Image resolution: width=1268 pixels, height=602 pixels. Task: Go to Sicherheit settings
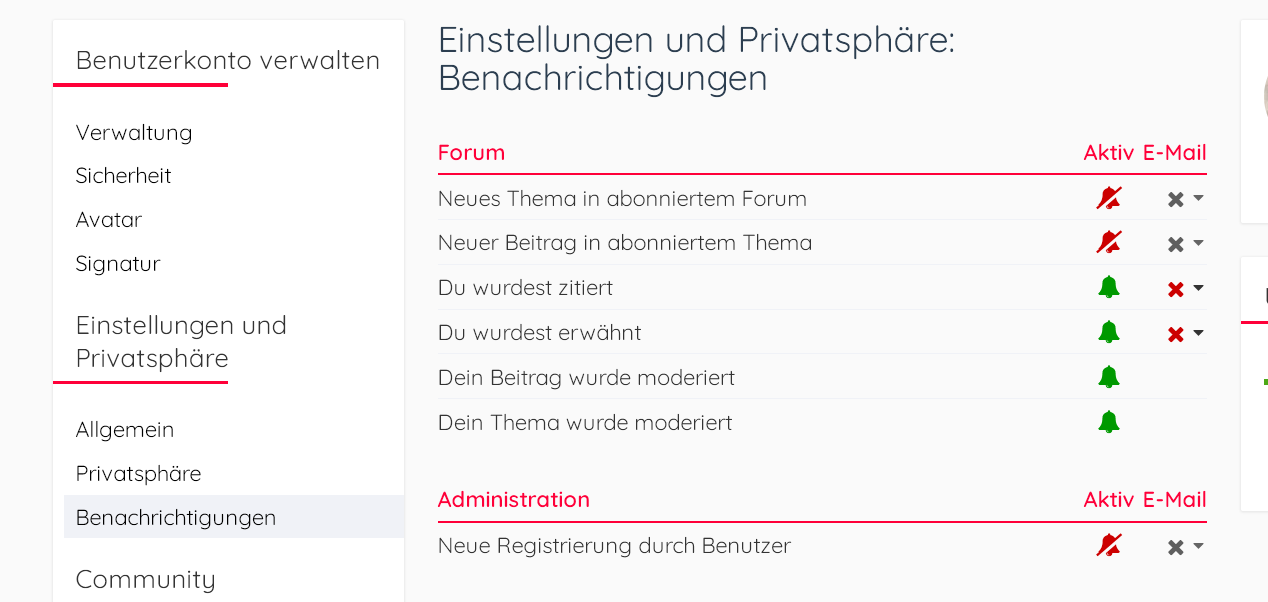point(123,176)
